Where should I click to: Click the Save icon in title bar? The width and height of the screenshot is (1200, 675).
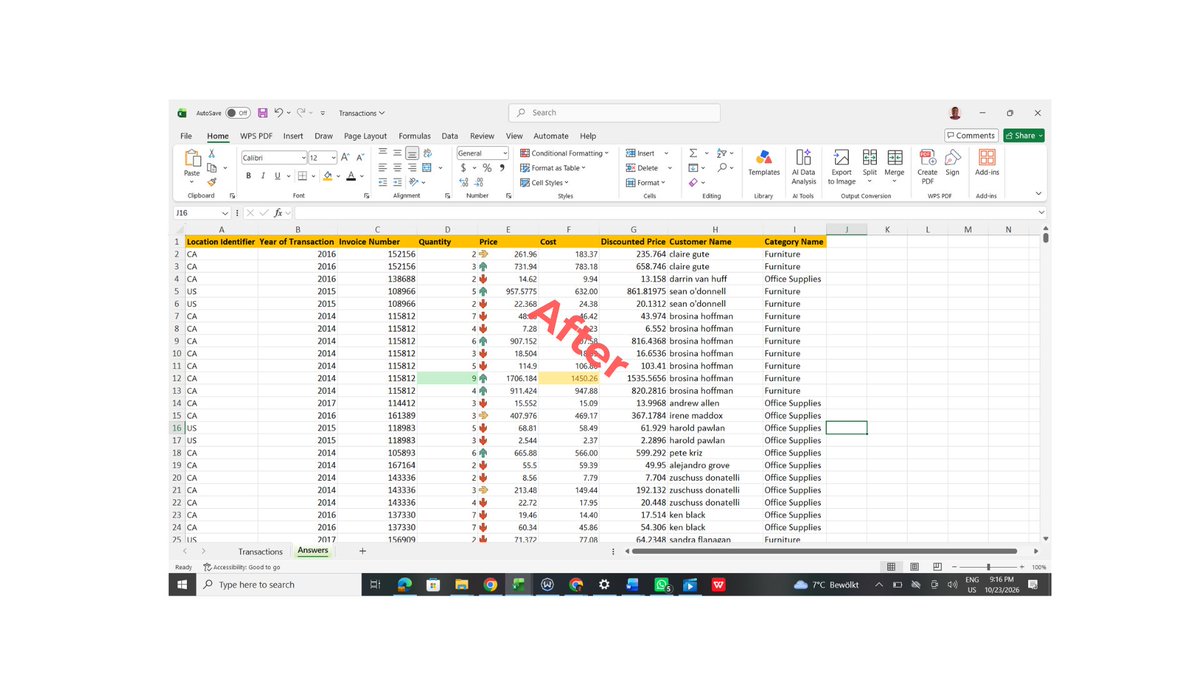pyautogui.click(x=262, y=113)
